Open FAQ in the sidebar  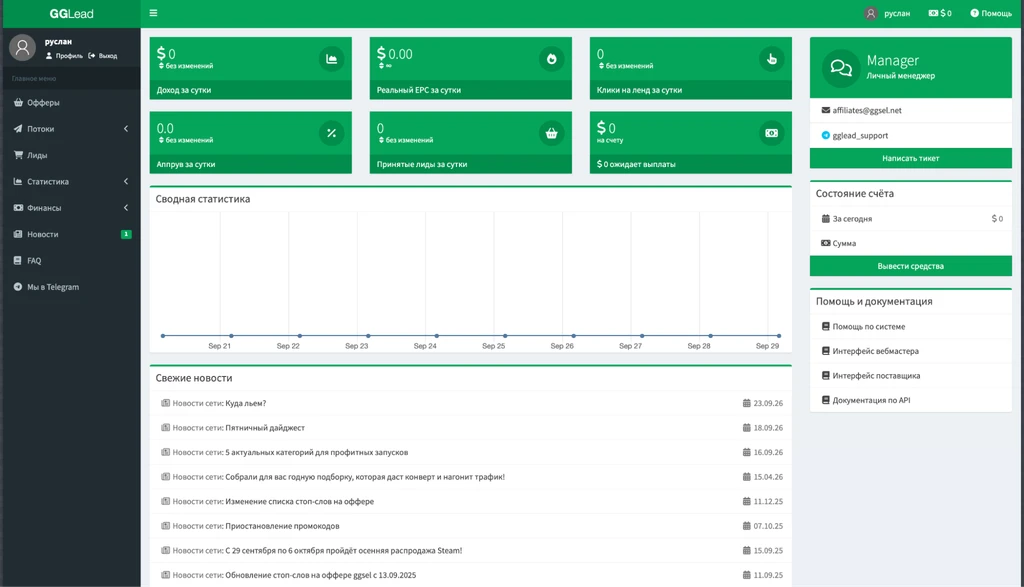tap(71, 261)
